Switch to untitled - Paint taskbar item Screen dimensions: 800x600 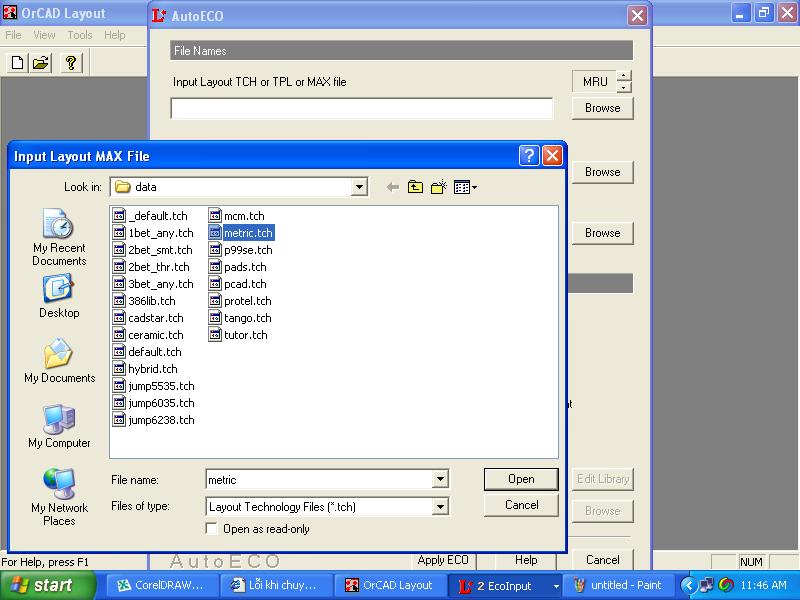click(x=619, y=586)
